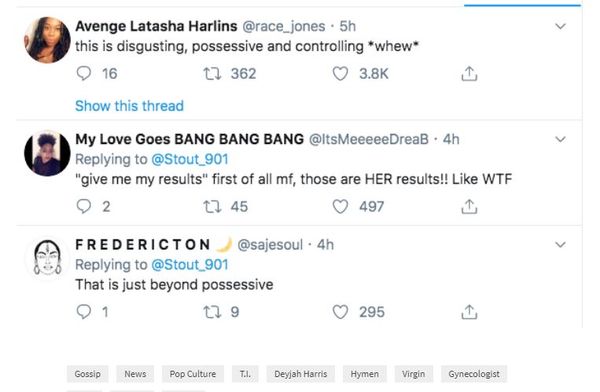This screenshot has height=392, width=600.
Task: Select the Gossip tag
Action: (88, 374)
